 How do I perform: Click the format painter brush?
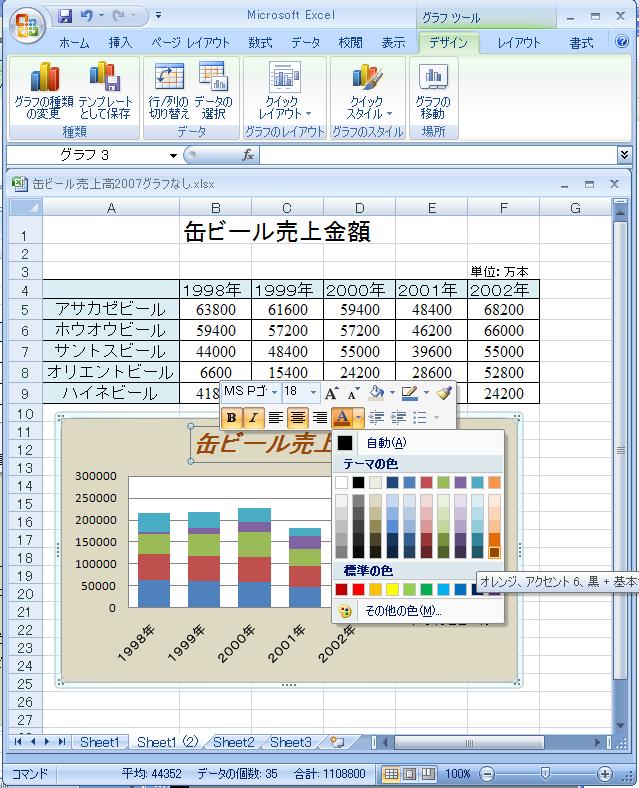(x=444, y=393)
